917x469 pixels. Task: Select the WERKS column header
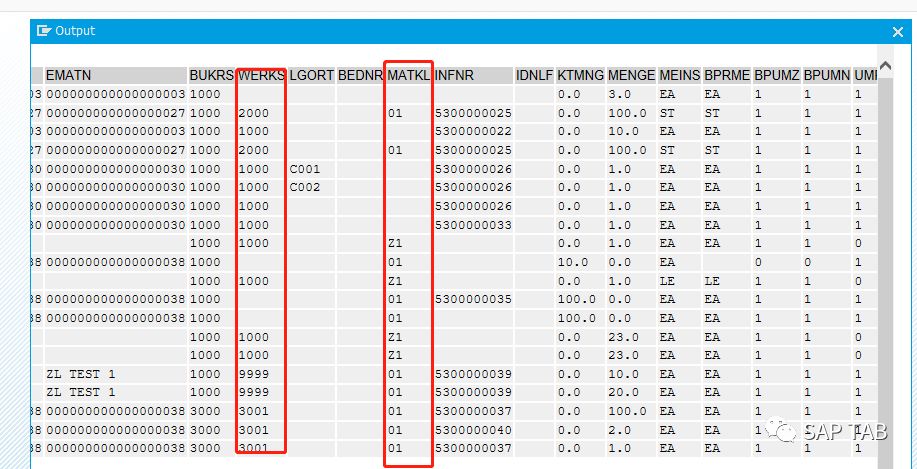tap(261, 75)
